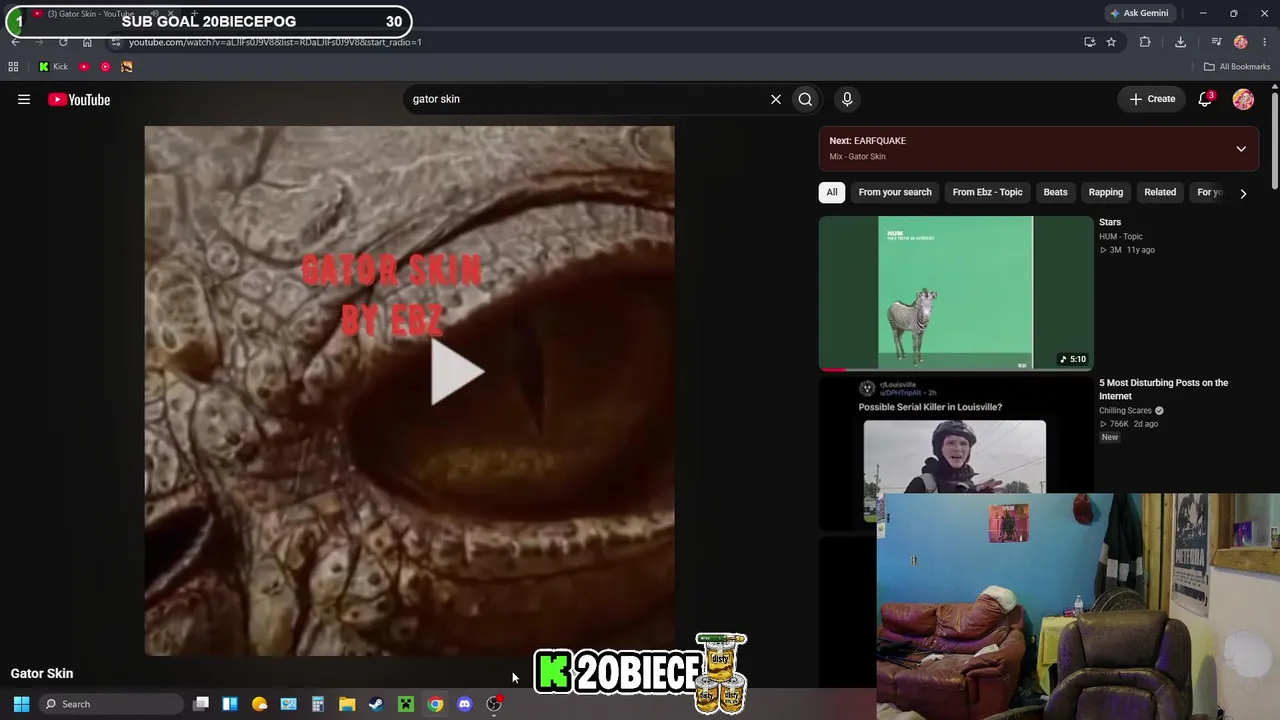
Task: Open Chrome apps grid in bookmarks bar
Action: [13, 67]
